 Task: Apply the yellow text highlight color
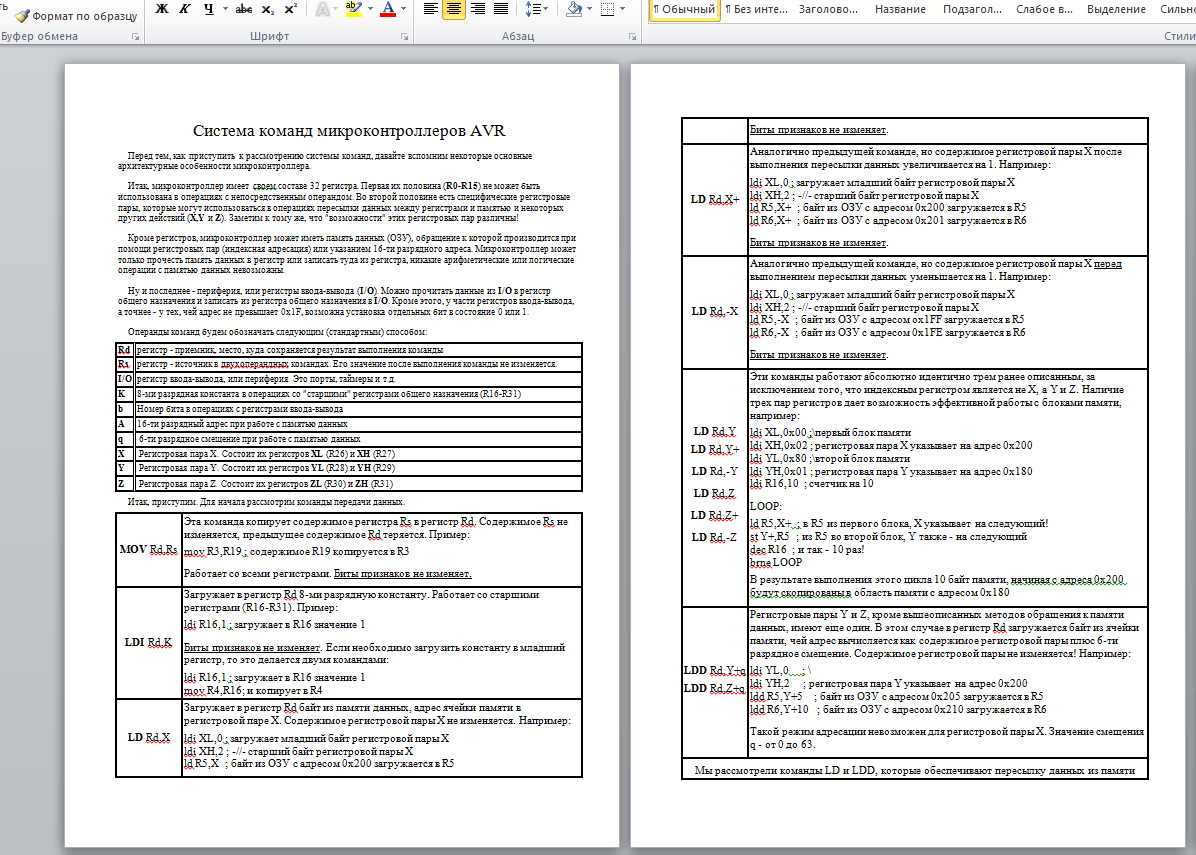click(353, 9)
